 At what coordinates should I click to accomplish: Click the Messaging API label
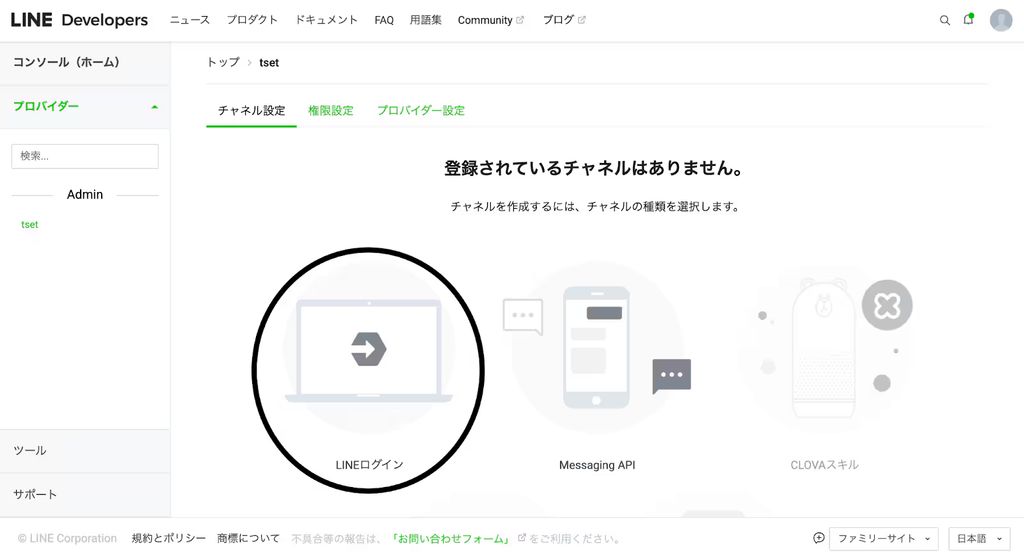tap(597, 465)
